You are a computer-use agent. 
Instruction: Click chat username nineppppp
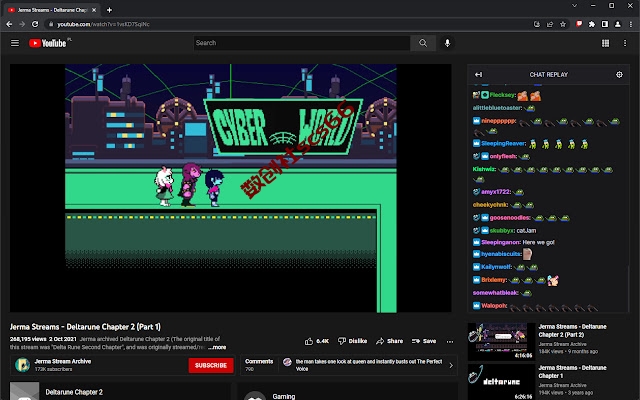[x=499, y=121]
